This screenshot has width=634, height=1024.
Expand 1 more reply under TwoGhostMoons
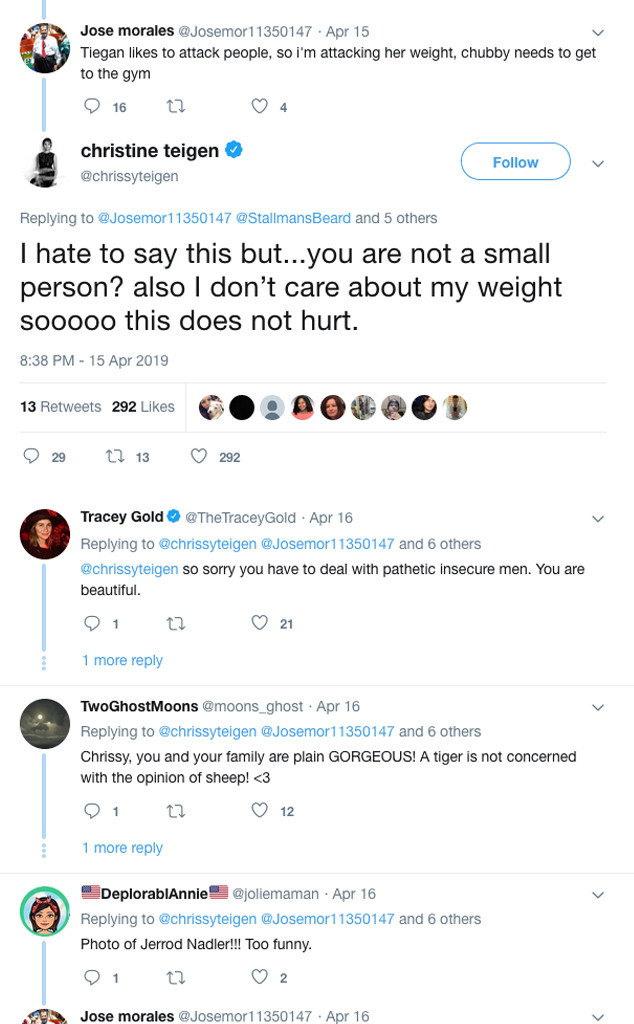point(122,848)
